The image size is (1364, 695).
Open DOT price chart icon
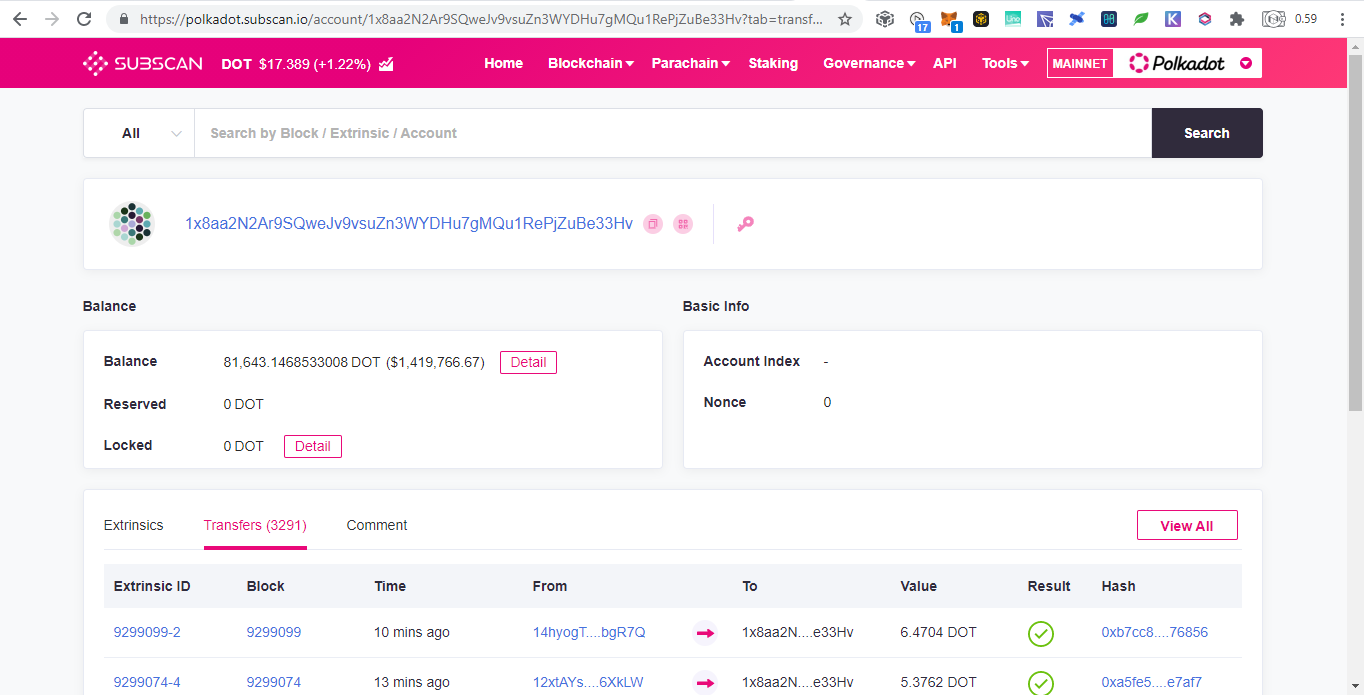(386, 64)
